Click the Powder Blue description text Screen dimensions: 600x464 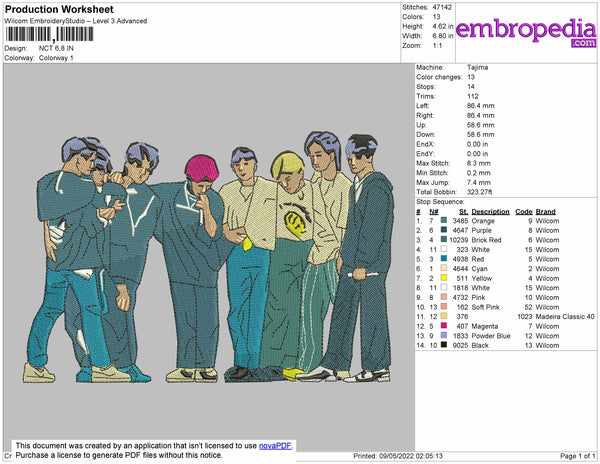click(491, 336)
